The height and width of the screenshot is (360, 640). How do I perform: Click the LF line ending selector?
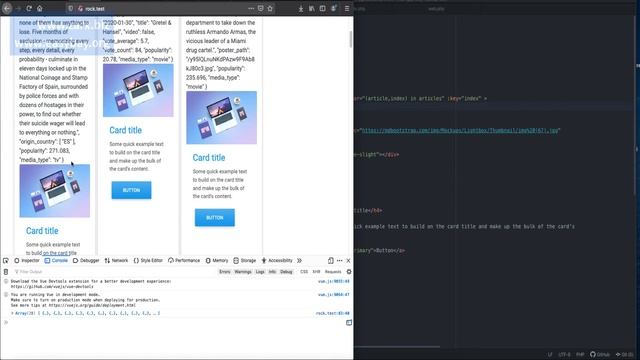coord(550,354)
